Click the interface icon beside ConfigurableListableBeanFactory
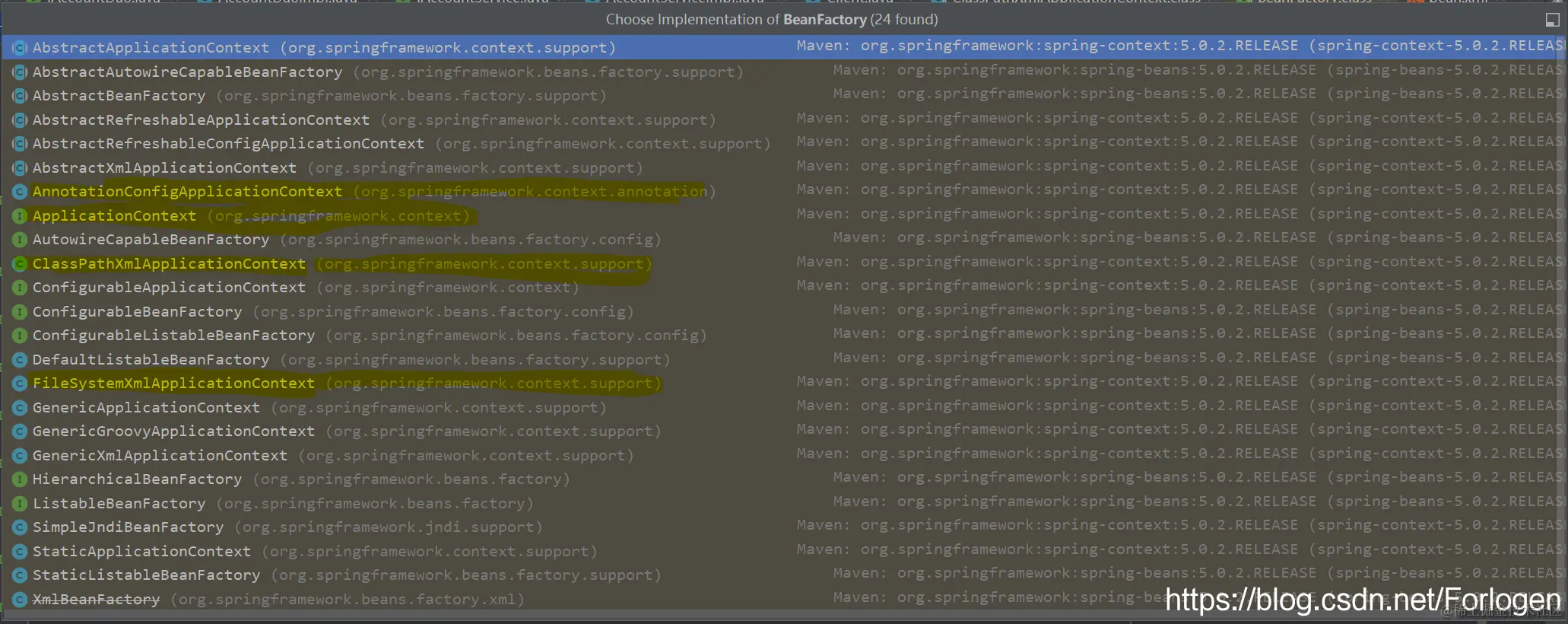The height and width of the screenshot is (624, 1568). point(20,336)
